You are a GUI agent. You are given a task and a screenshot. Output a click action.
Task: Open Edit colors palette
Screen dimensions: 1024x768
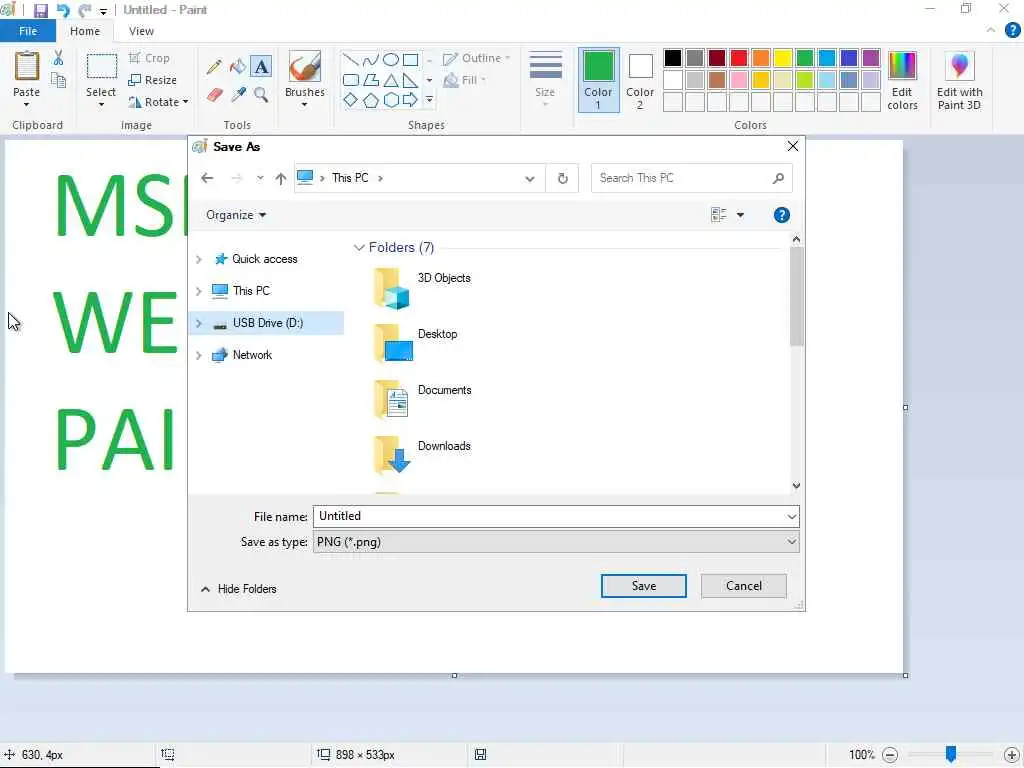pos(902,80)
